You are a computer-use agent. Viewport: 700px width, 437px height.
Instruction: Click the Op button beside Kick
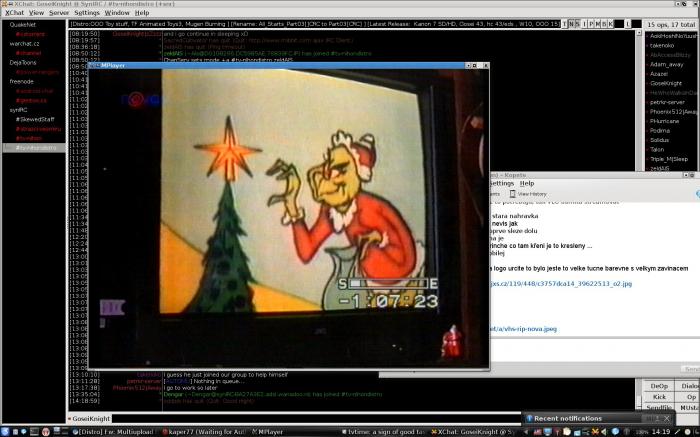point(689,397)
